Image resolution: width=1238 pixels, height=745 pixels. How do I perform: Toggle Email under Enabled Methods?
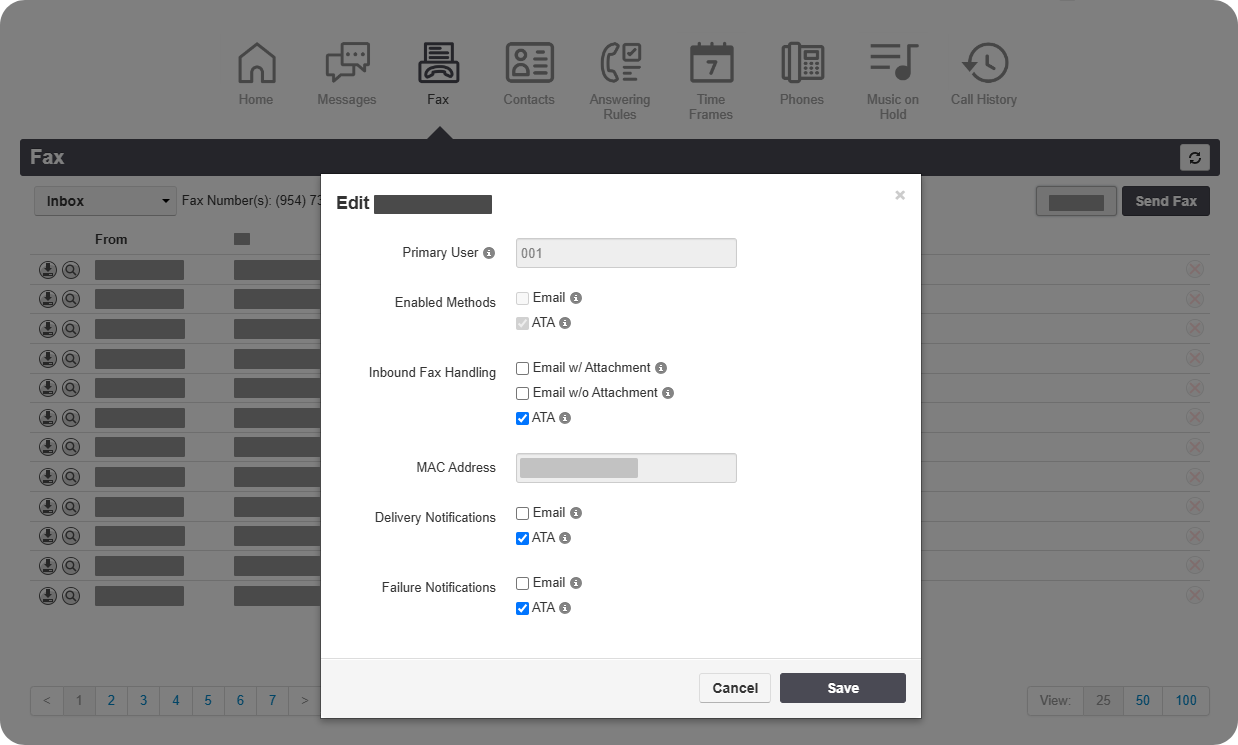click(522, 297)
